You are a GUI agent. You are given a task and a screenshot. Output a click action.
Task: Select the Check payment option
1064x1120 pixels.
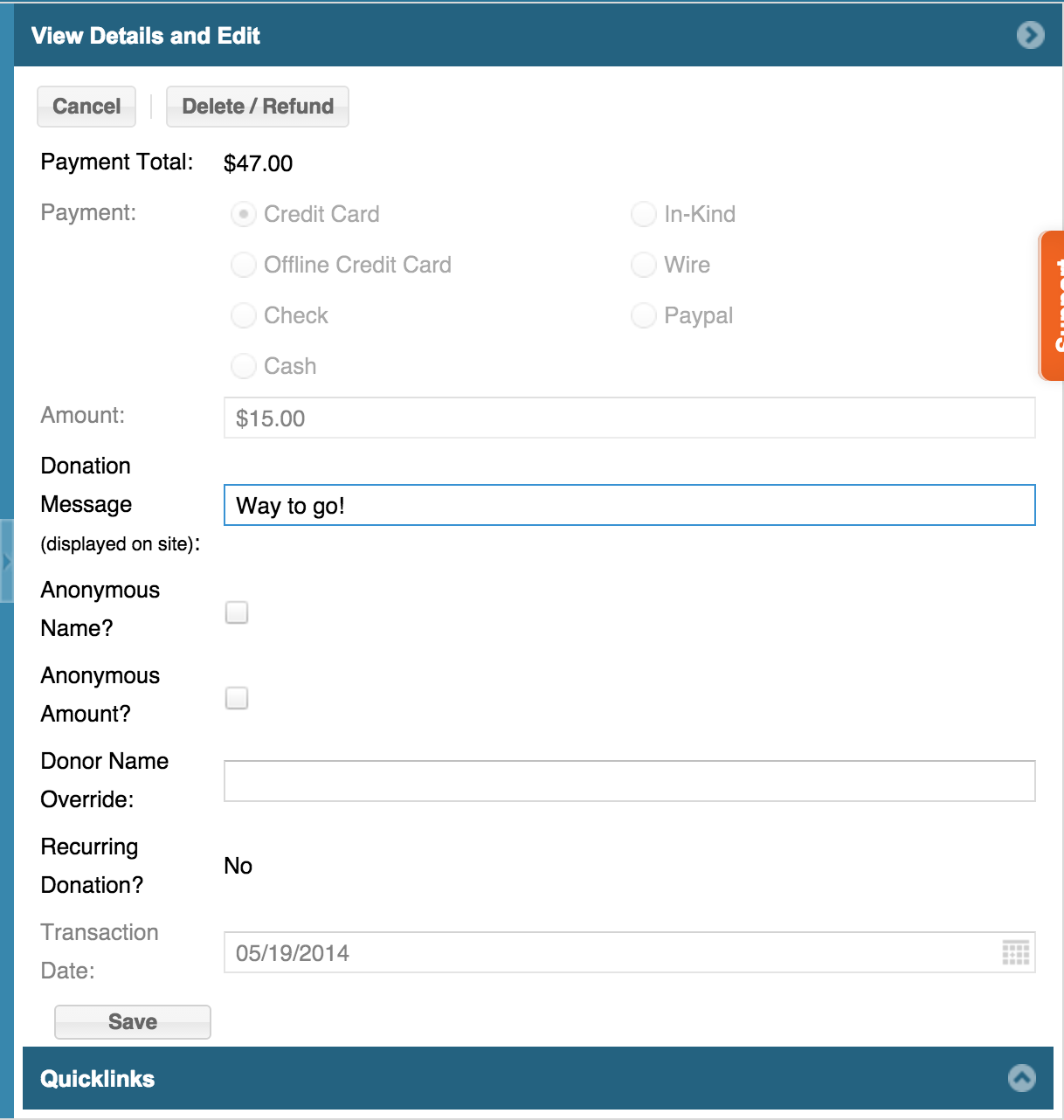(x=243, y=315)
